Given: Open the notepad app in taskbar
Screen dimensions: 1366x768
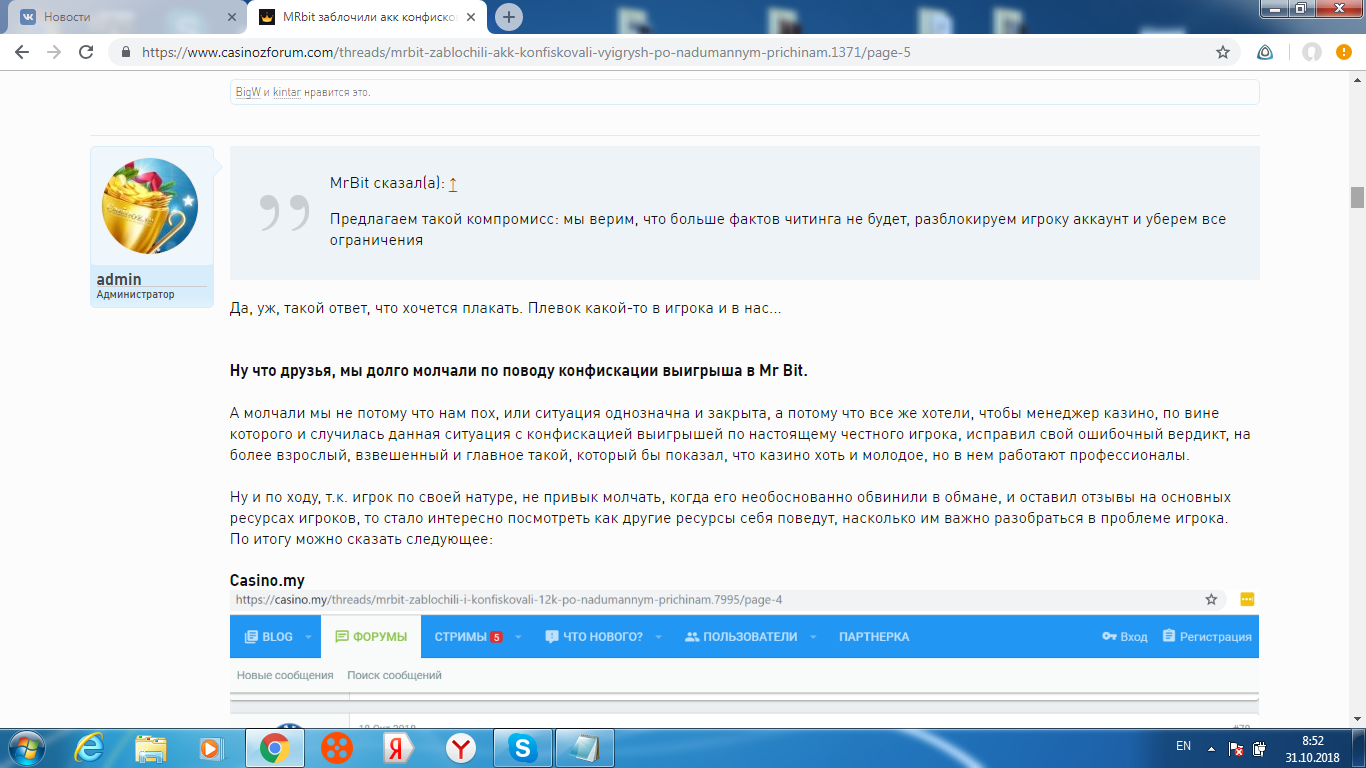Looking at the screenshot, I should click(585, 747).
